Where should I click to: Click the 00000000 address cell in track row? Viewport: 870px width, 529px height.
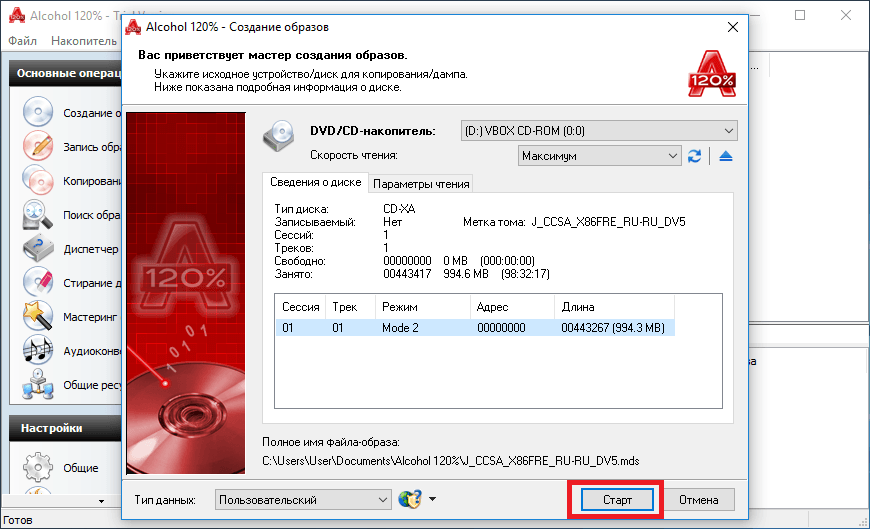(501, 328)
